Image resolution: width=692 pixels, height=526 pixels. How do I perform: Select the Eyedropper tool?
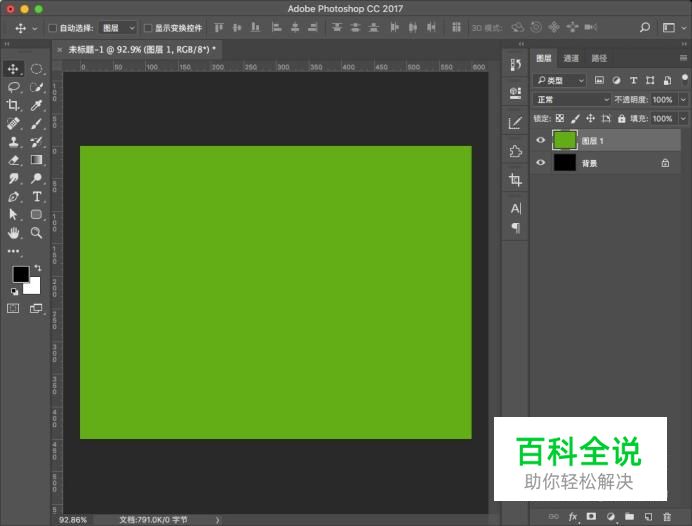tap(37, 105)
